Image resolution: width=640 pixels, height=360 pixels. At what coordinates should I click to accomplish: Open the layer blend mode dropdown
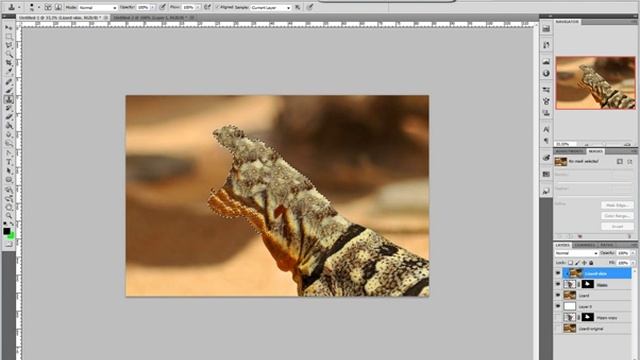coord(576,253)
